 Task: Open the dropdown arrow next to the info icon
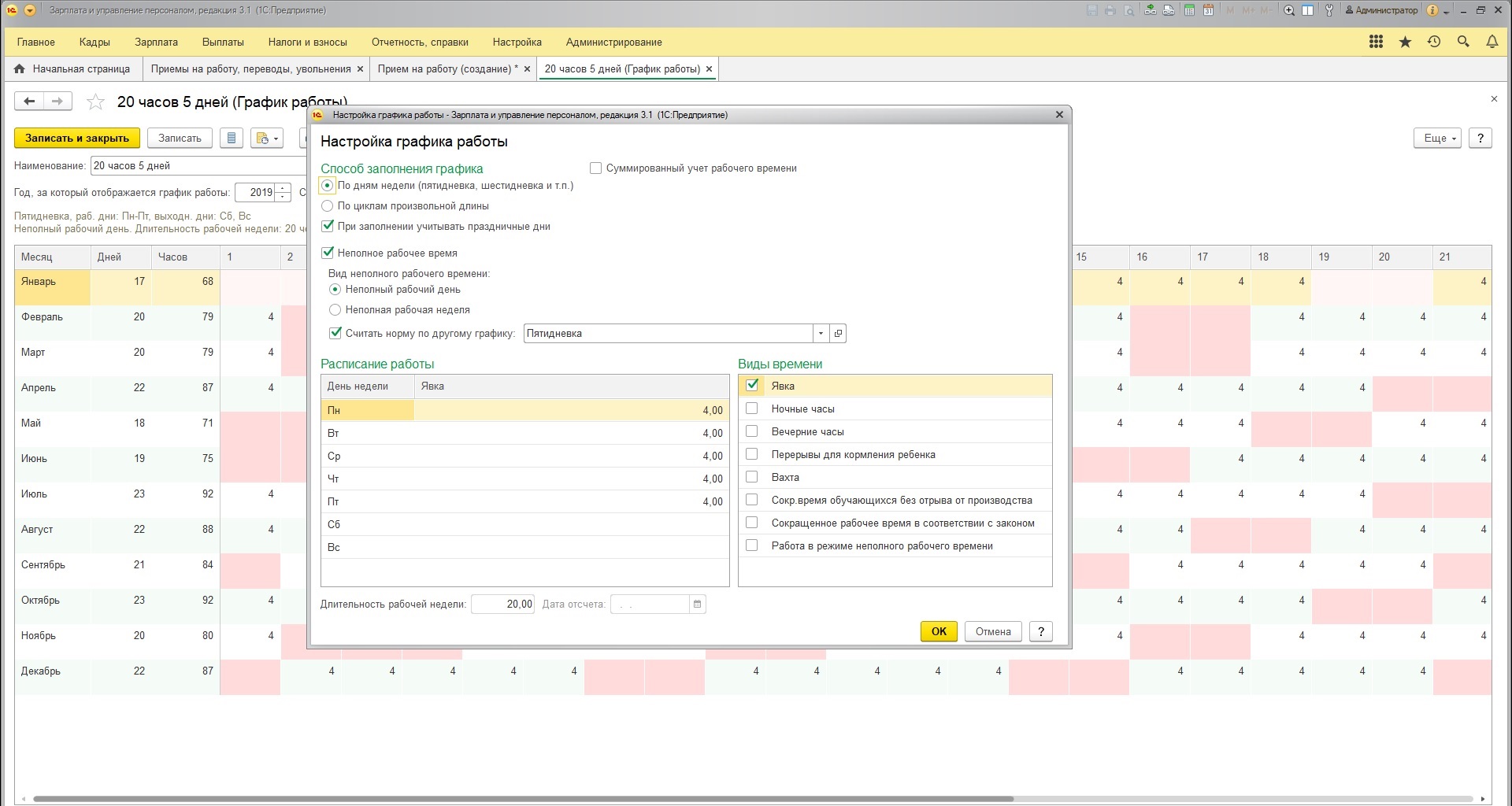pos(1447,12)
